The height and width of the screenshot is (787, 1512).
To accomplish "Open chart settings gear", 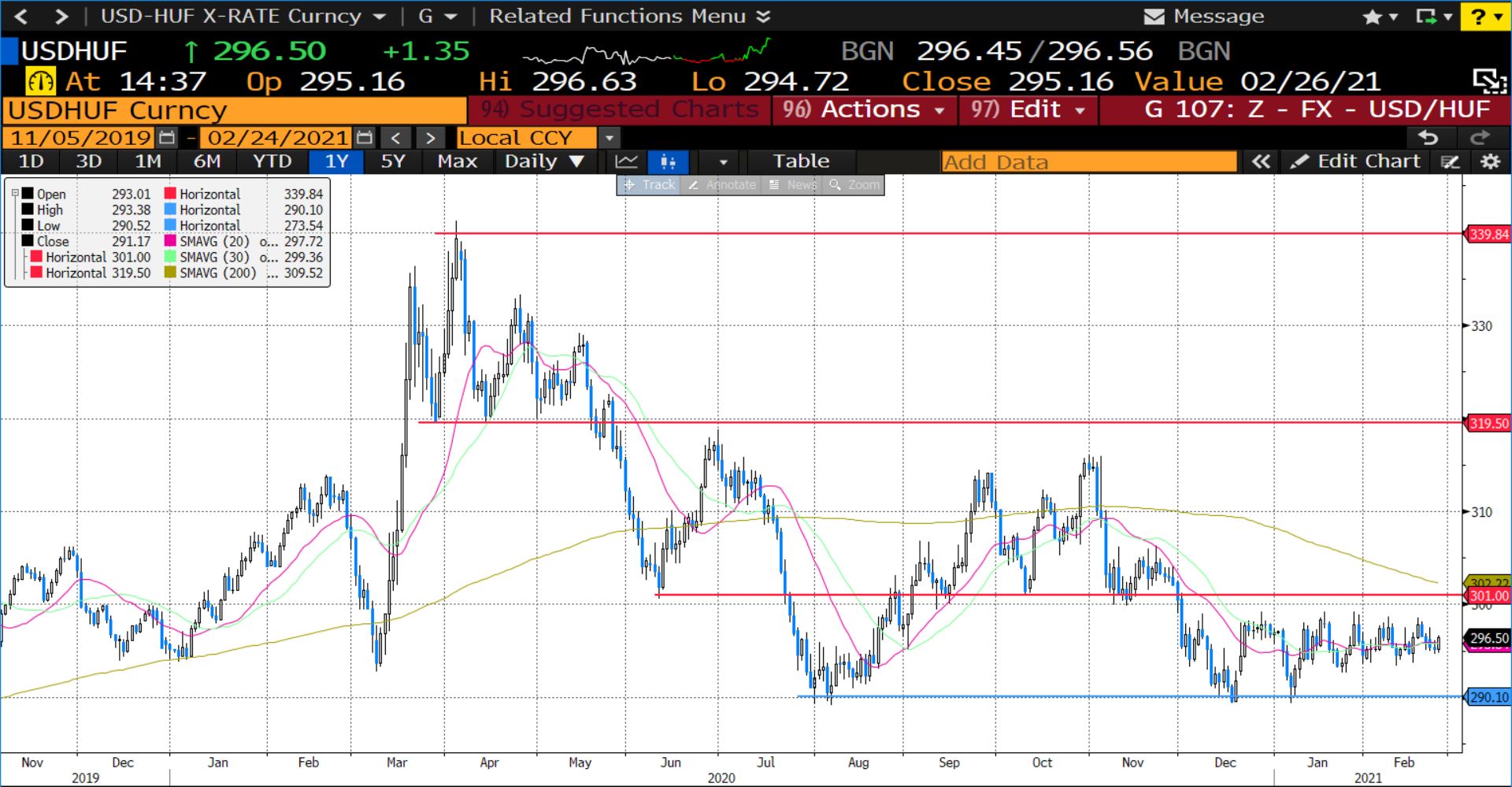I will pyautogui.click(x=1490, y=161).
